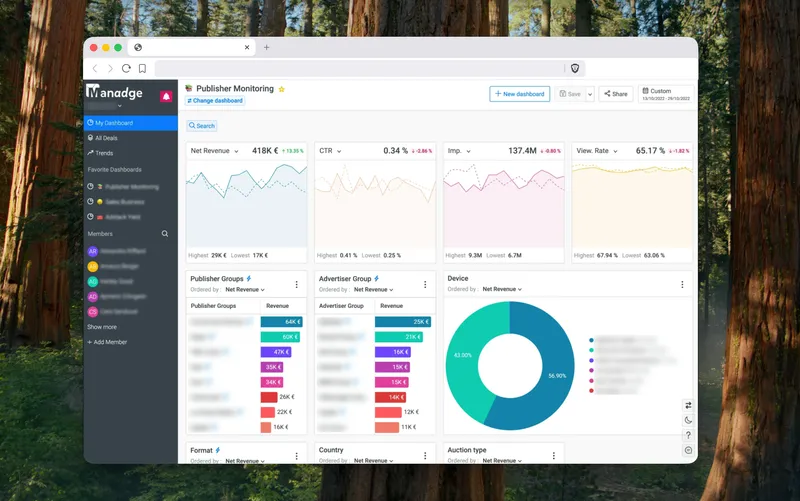Click the 25K € advertiser revenue bar
Image resolution: width=800 pixels, height=501 pixels.
(403, 322)
